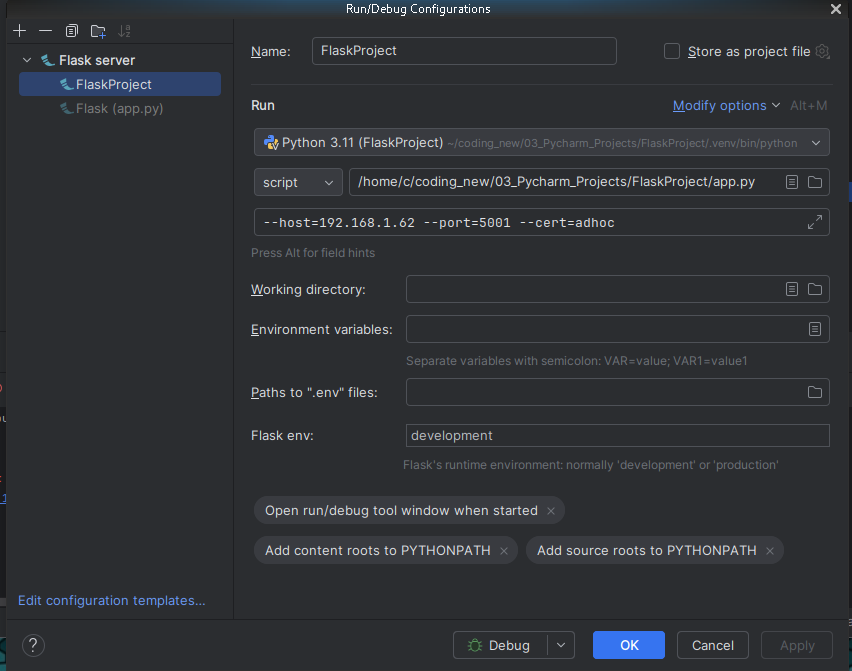Browse for .env files folder icon
Viewport: 852px width, 671px height.
pyautogui.click(x=814, y=392)
